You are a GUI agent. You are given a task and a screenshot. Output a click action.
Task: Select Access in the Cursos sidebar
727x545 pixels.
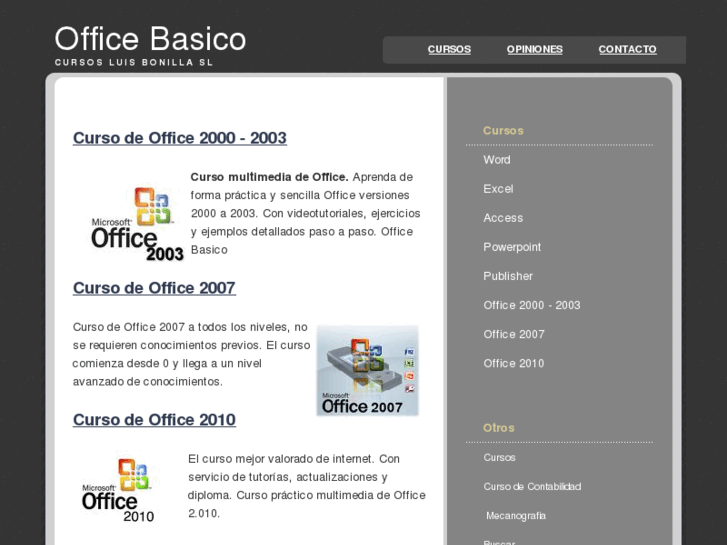pos(503,218)
